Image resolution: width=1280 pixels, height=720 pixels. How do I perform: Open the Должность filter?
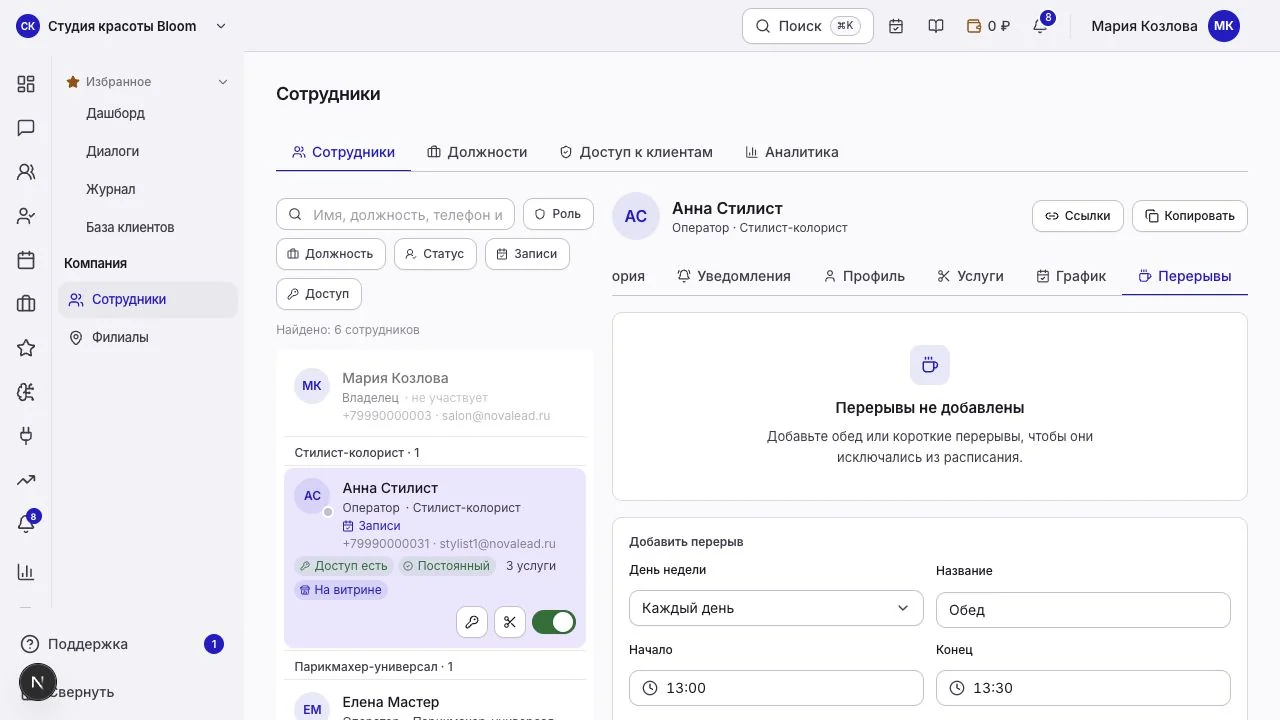point(330,254)
